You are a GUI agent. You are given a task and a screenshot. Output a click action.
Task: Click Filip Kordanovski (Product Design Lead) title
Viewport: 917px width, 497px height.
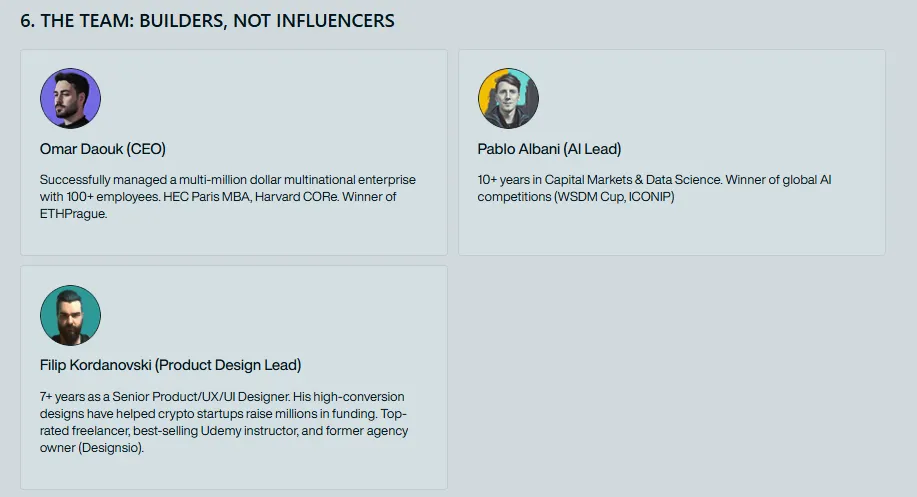[x=170, y=365]
